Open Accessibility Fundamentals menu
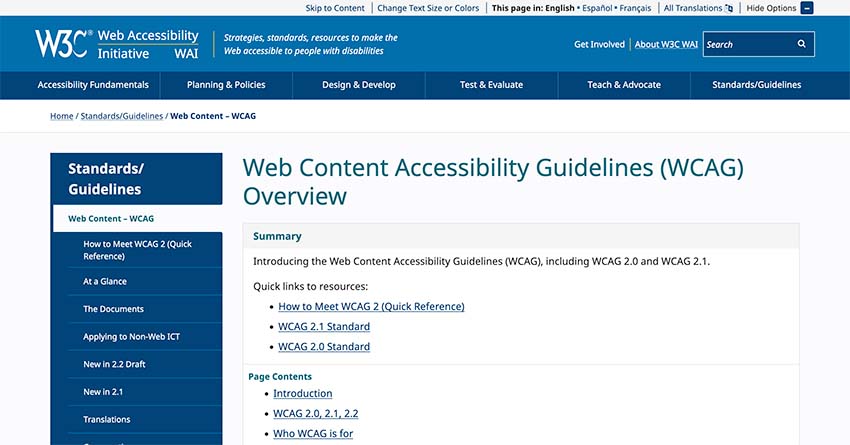Viewport: 850px width, 445px height. coord(93,85)
